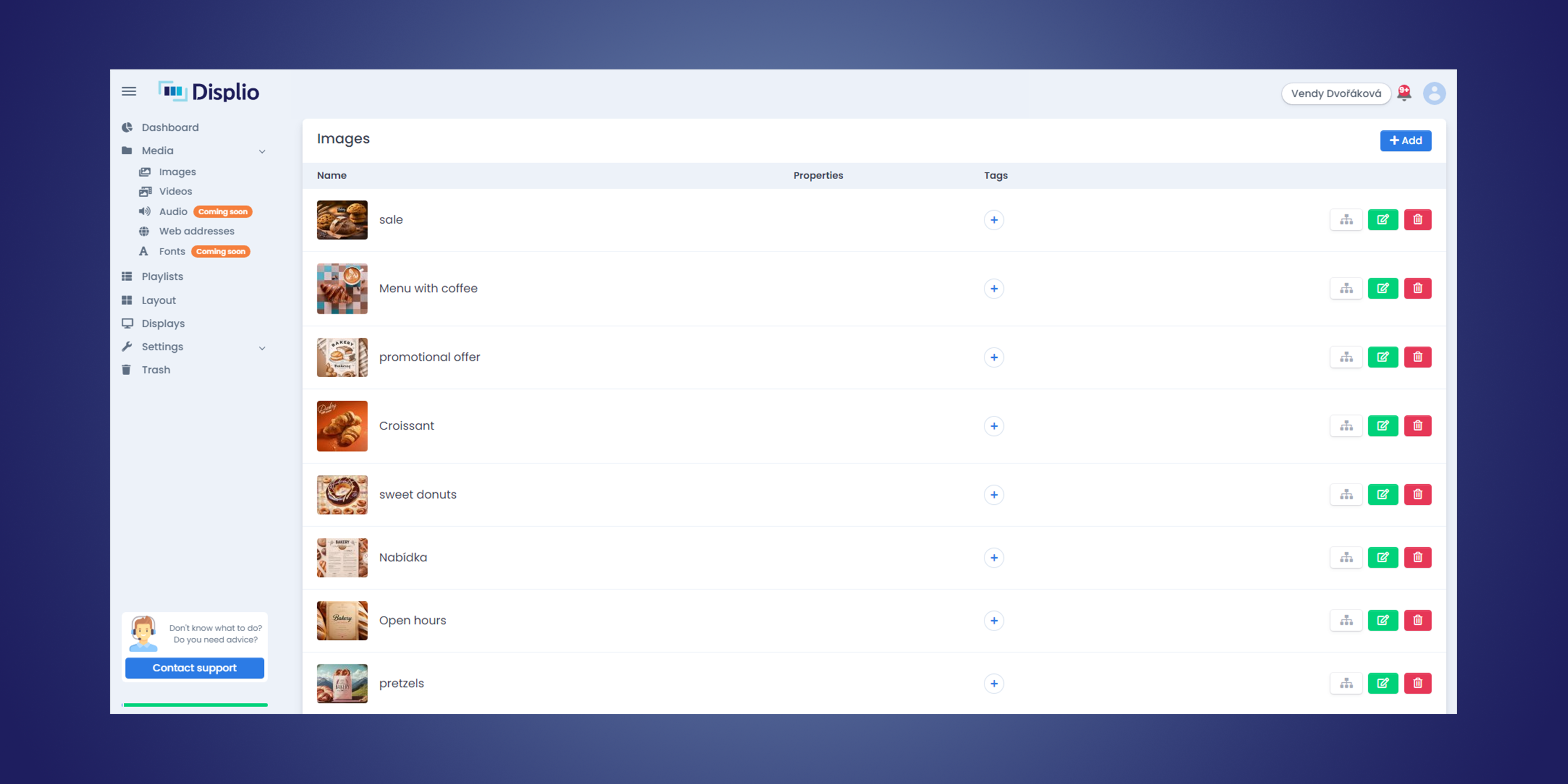Expand the Settings menu chevron

coord(262,348)
